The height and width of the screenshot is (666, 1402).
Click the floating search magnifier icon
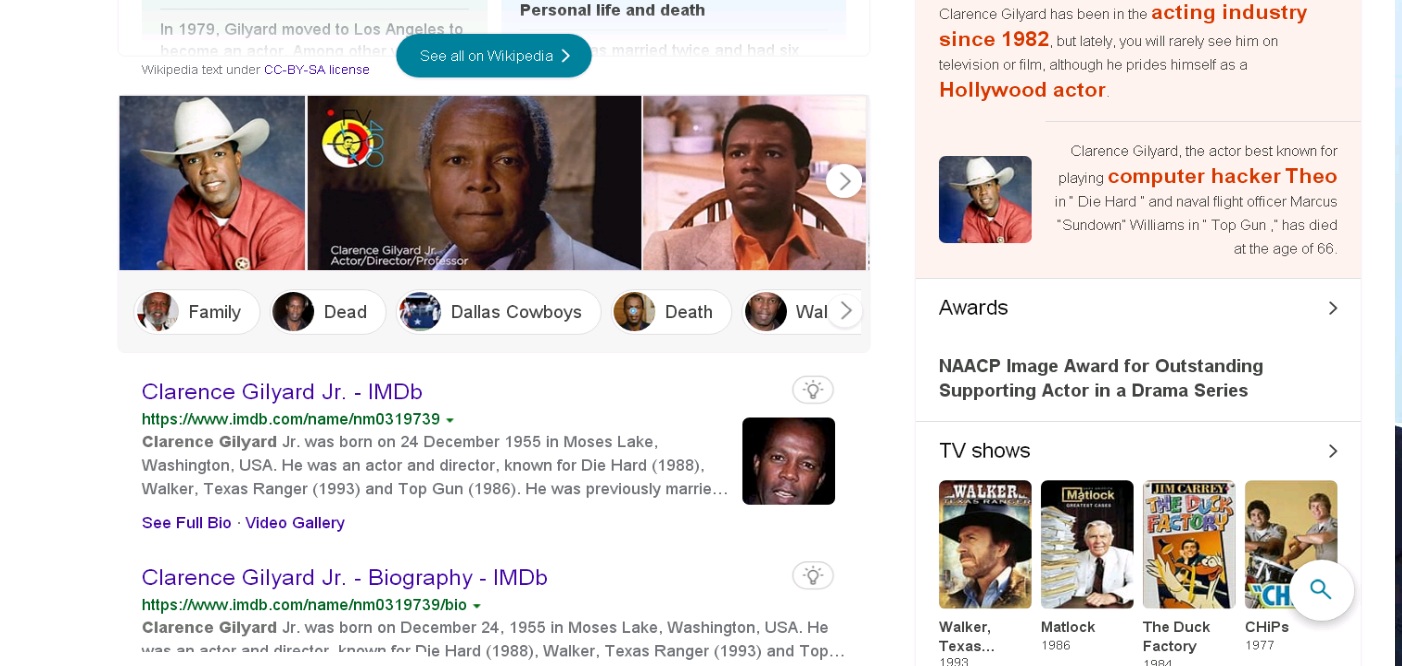1321,590
